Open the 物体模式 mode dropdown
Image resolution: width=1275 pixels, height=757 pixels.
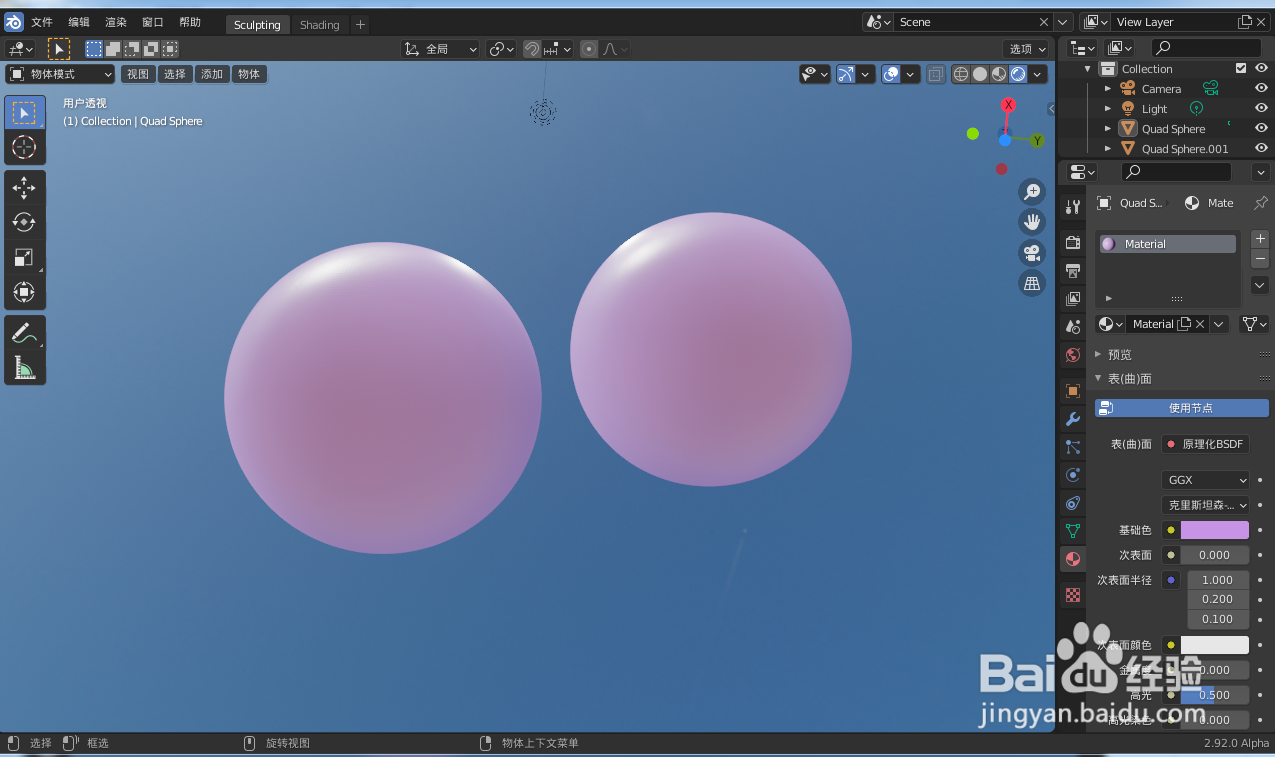pyautogui.click(x=60, y=74)
